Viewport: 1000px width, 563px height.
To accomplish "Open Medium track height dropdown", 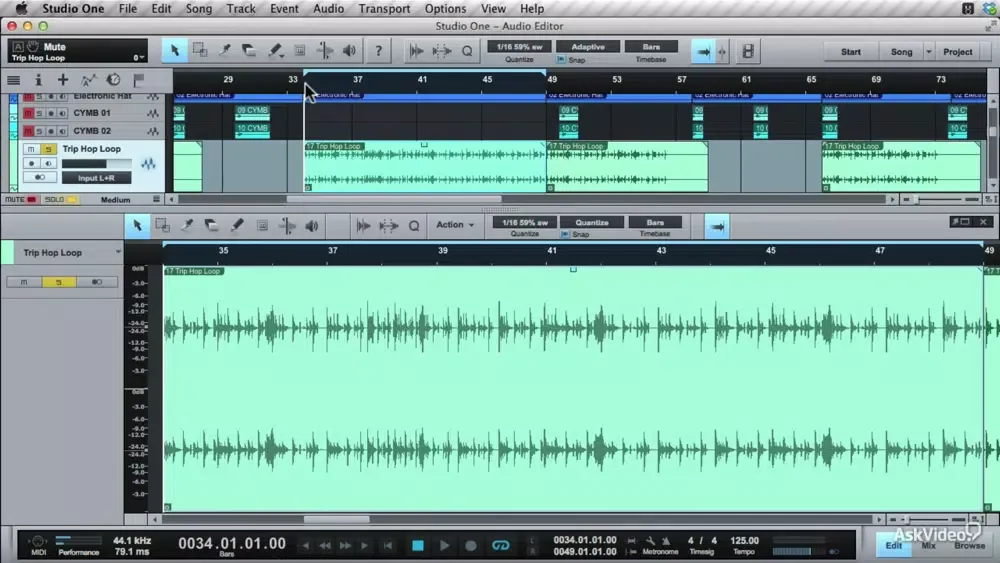I will coord(115,200).
